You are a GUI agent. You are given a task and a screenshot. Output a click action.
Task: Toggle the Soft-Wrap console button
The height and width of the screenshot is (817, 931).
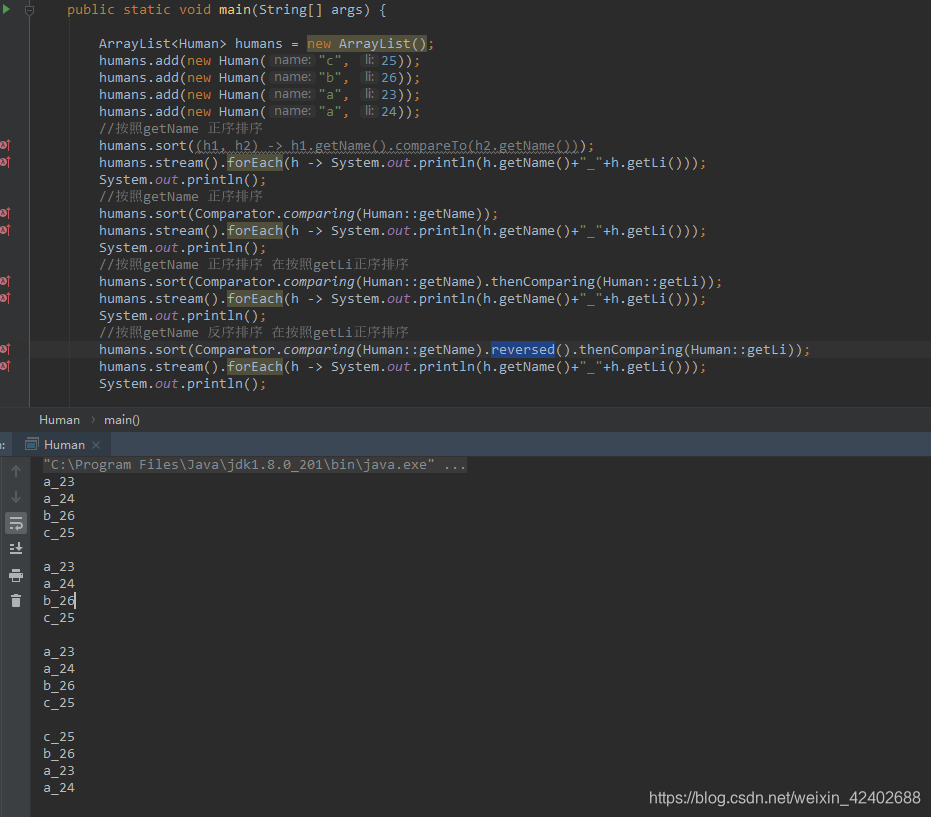click(16, 523)
